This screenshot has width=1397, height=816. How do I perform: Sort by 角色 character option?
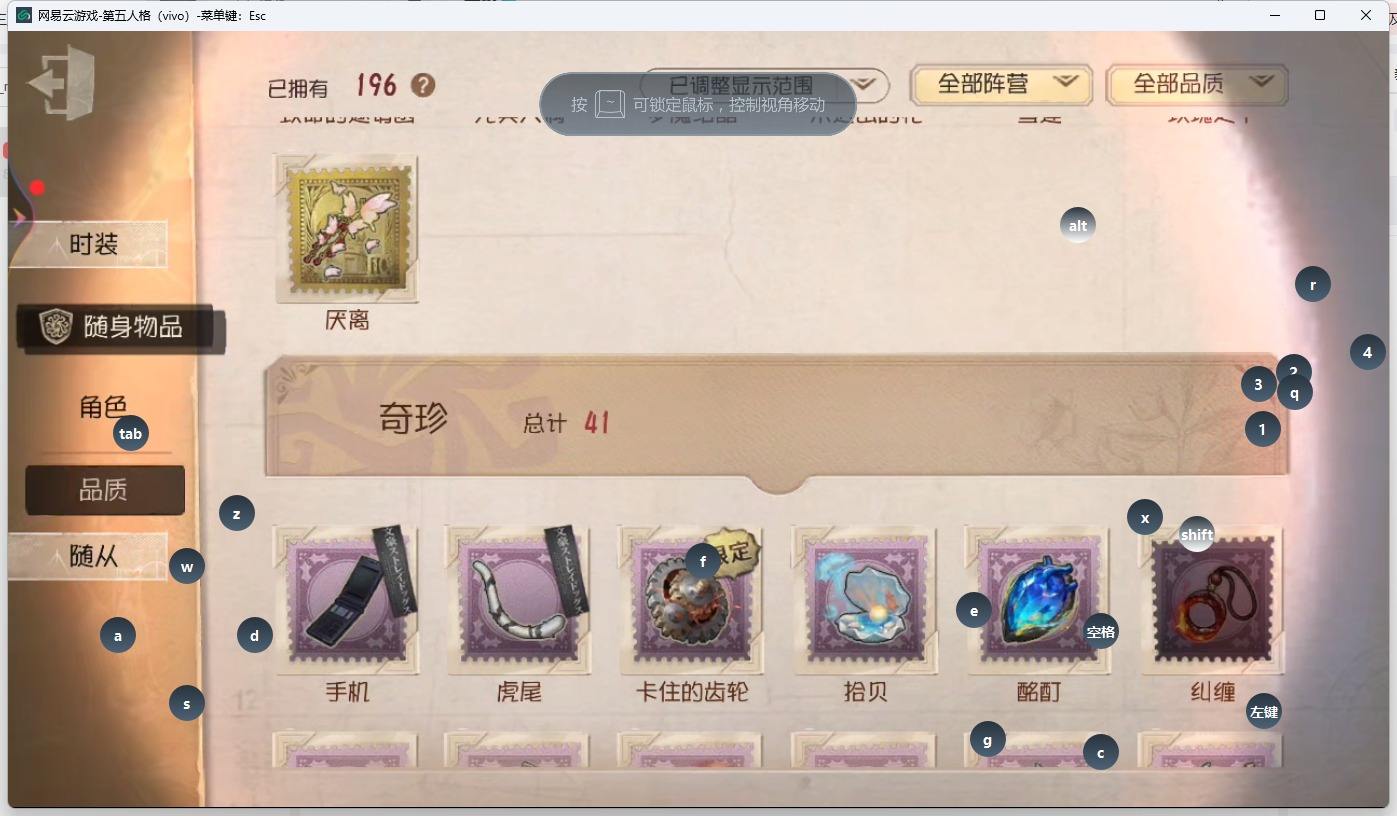click(x=103, y=407)
